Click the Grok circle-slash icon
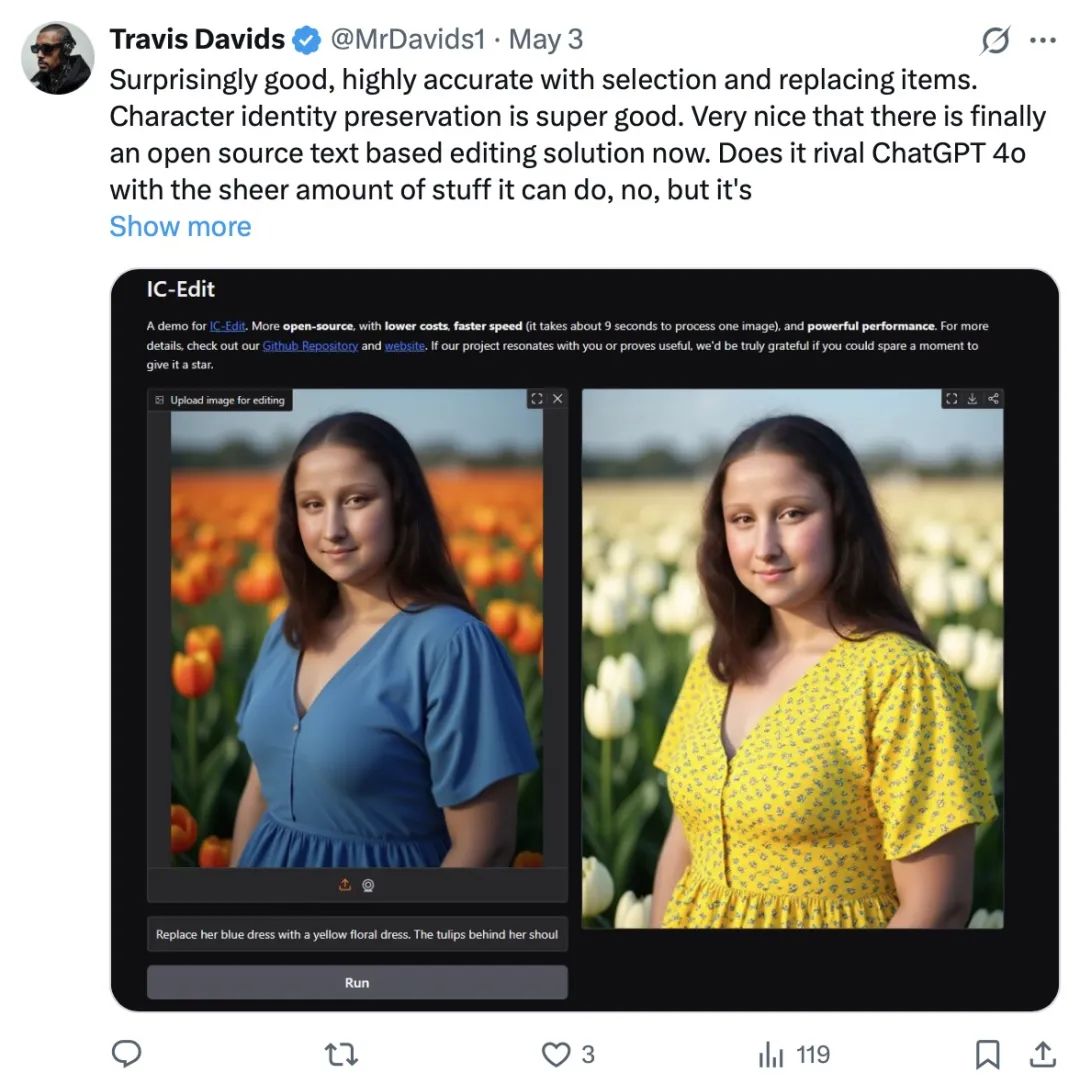The height and width of the screenshot is (1084, 1080). click(x=995, y=40)
